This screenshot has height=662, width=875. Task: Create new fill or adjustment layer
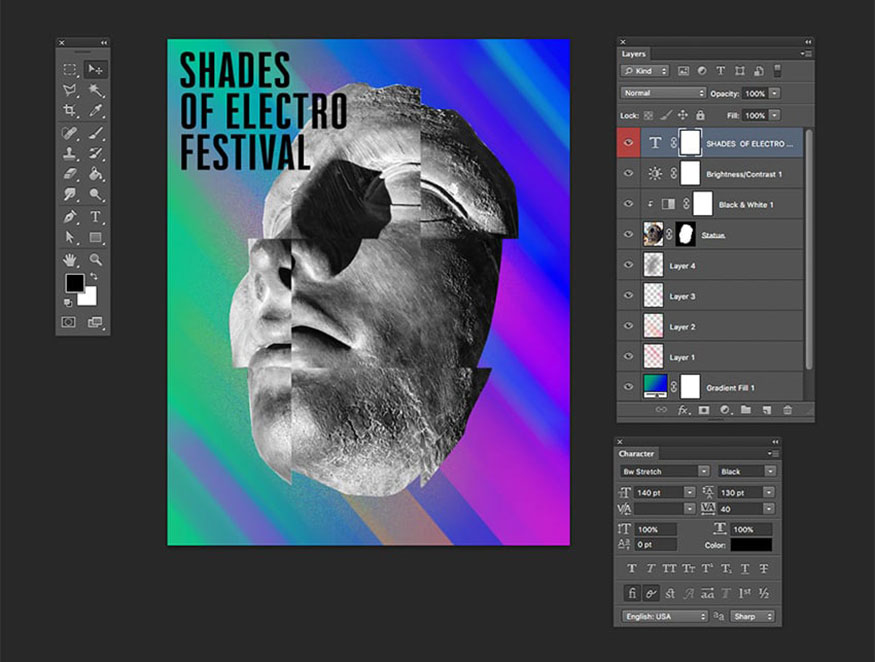click(725, 410)
